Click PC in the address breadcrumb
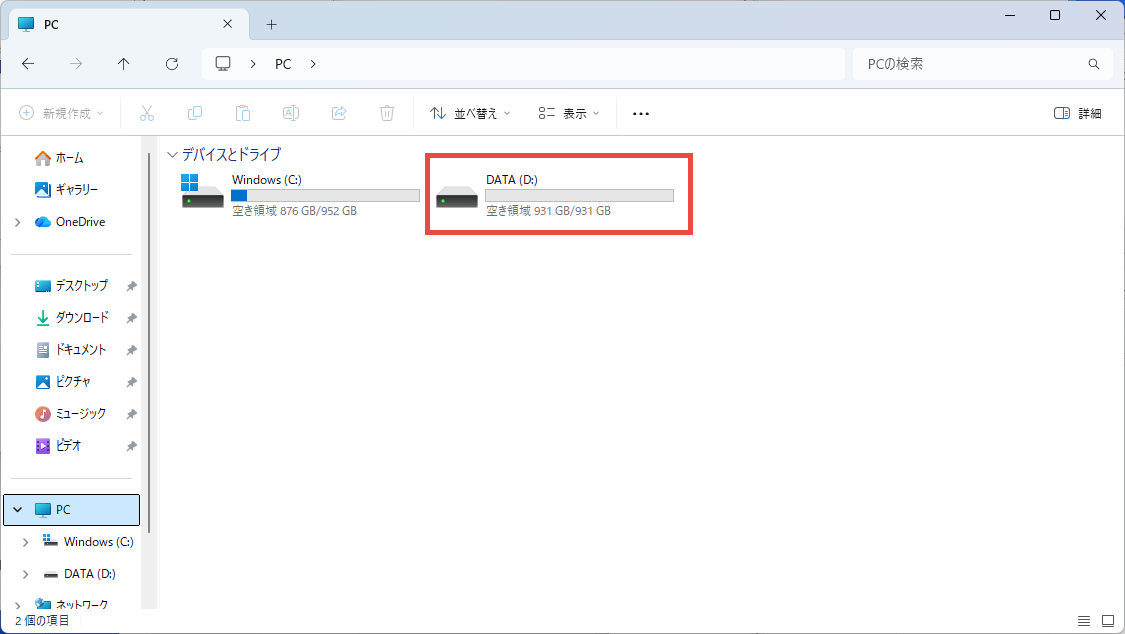The height and width of the screenshot is (634, 1125). 283,64
